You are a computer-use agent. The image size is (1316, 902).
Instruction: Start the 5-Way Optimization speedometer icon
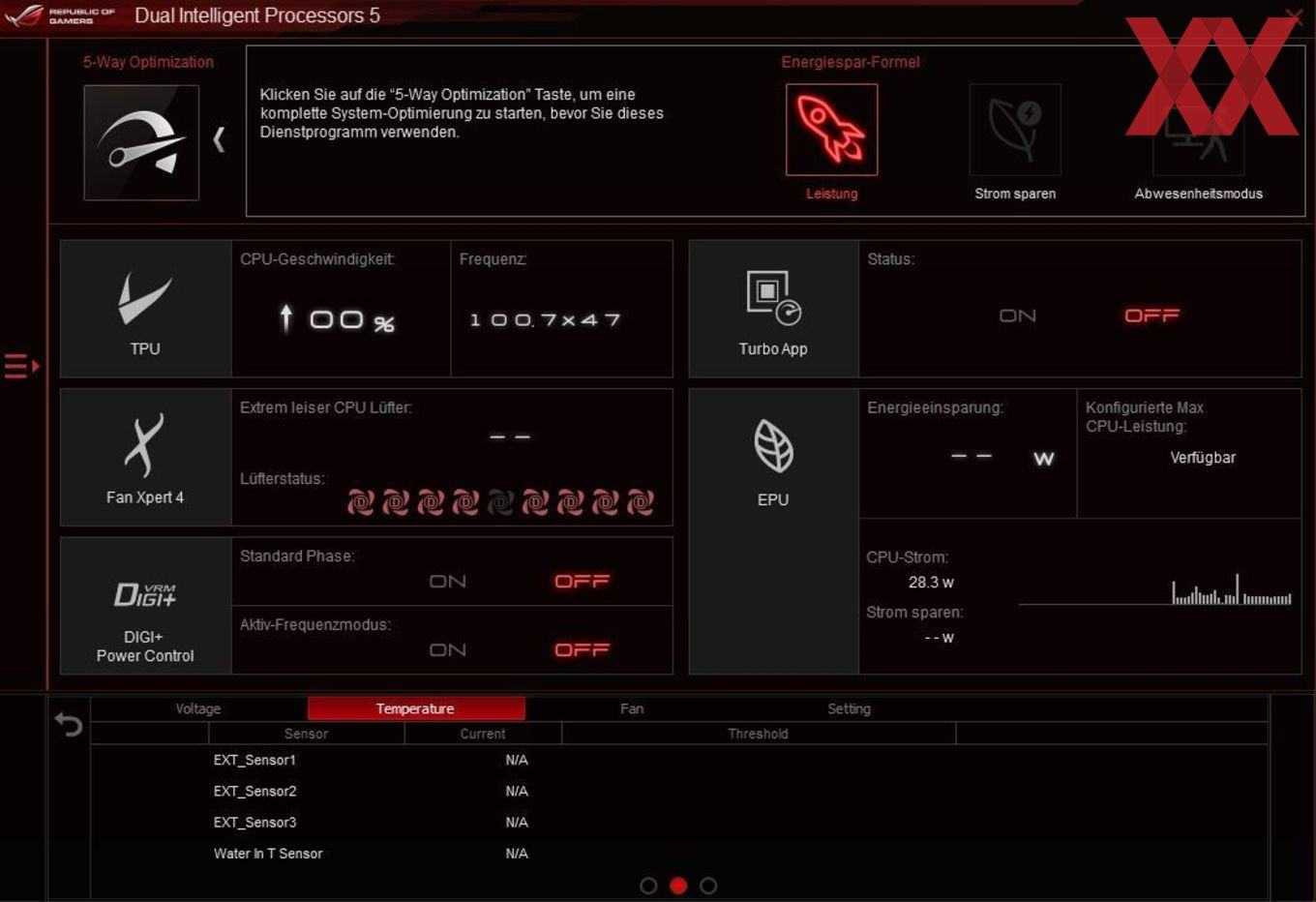(141, 142)
